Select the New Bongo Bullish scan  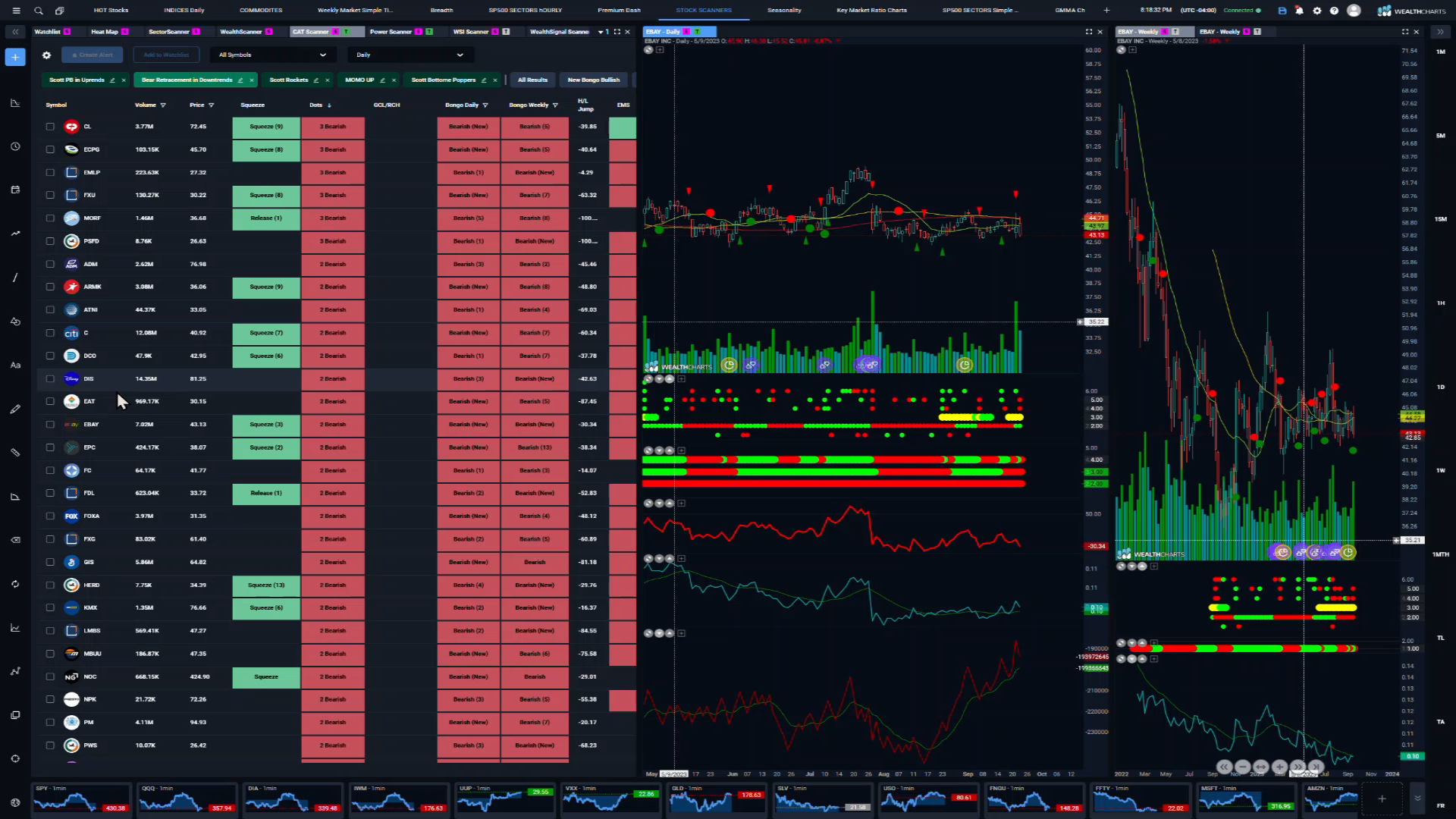(x=594, y=80)
